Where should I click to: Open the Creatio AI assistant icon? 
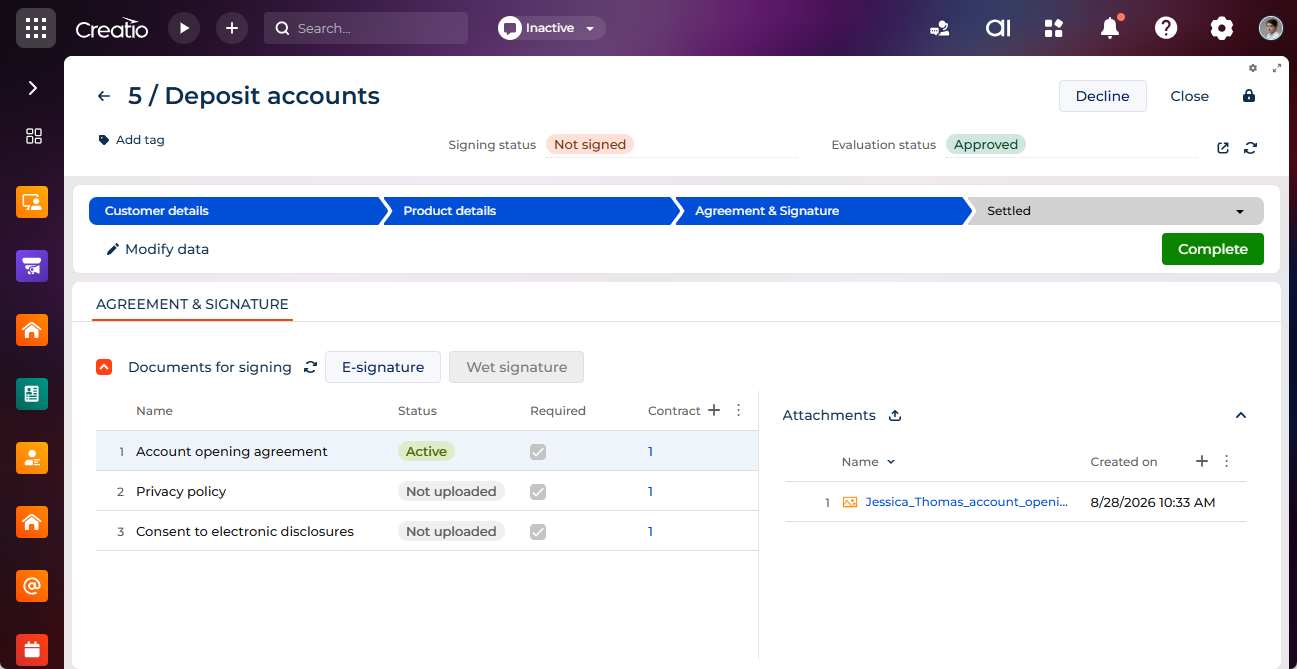click(x=998, y=28)
